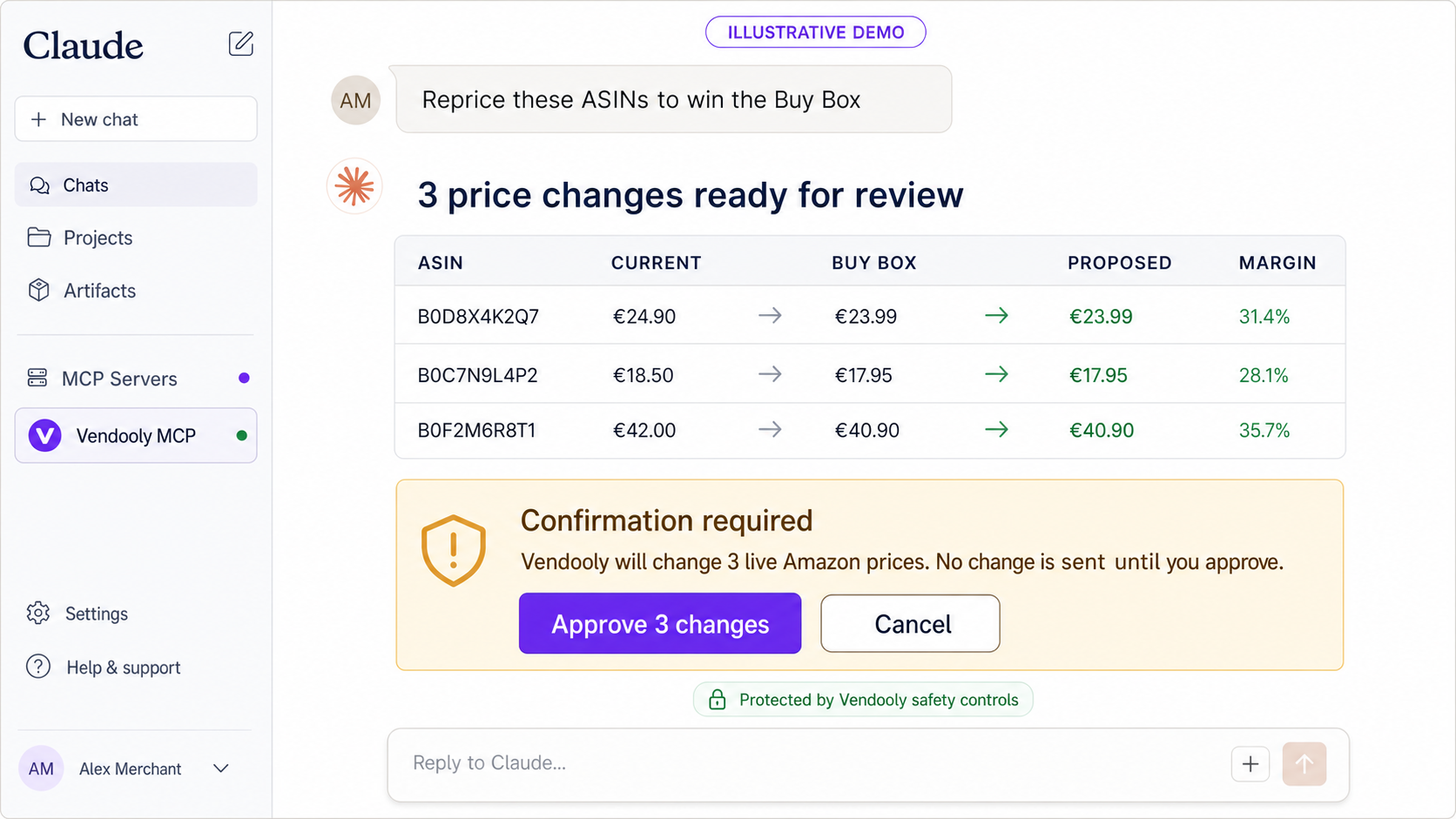This screenshot has height=819, width=1456.
Task: Click the CURRENT column header
Action: [x=656, y=263]
